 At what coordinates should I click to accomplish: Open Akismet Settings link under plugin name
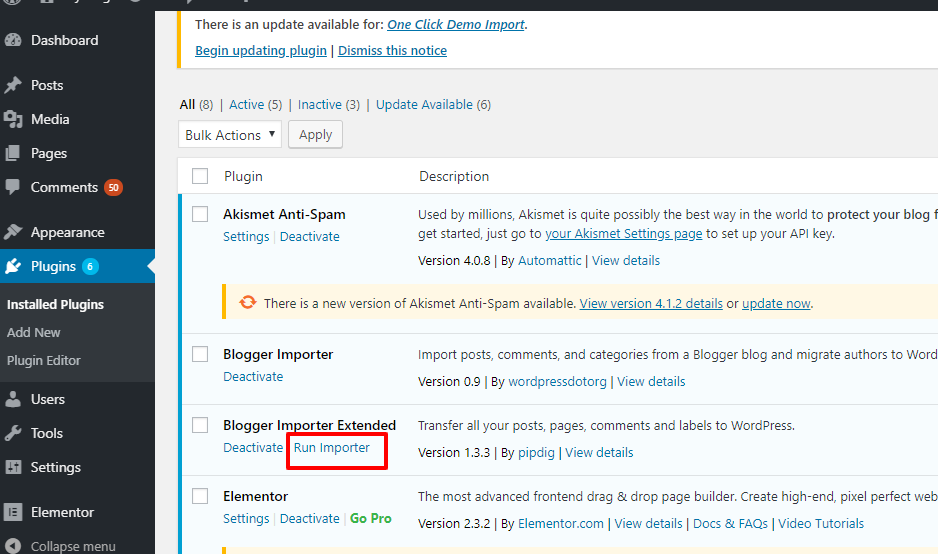246,236
